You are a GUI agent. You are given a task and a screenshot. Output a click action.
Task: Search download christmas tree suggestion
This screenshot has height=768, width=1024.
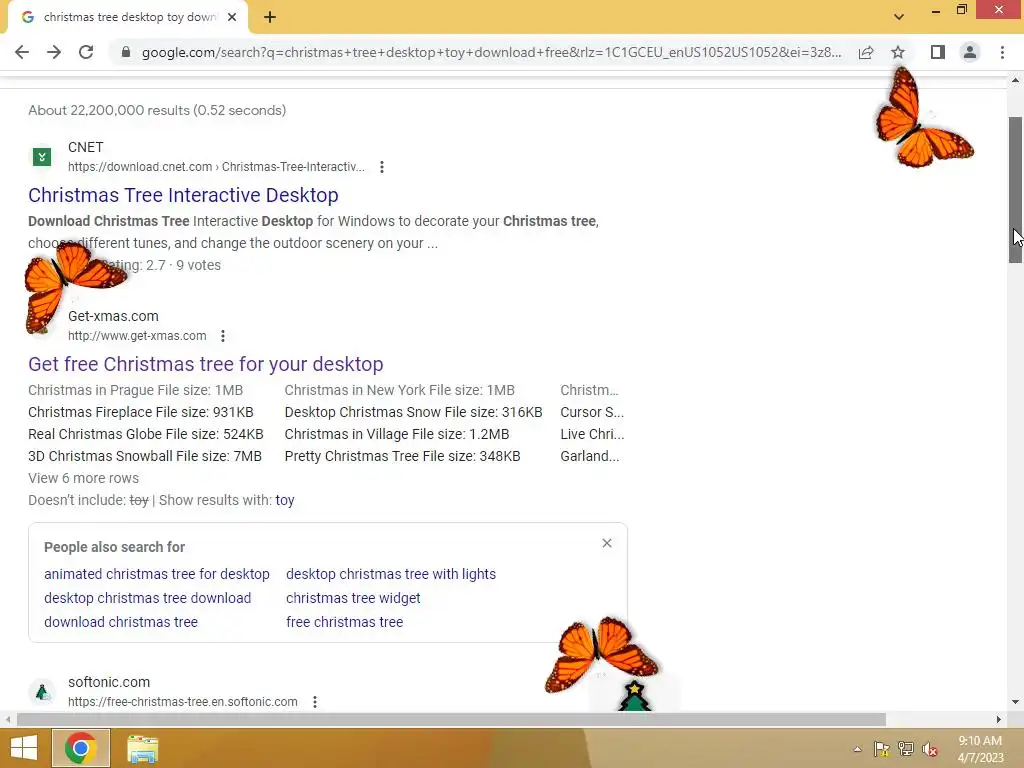[x=121, y=622]
